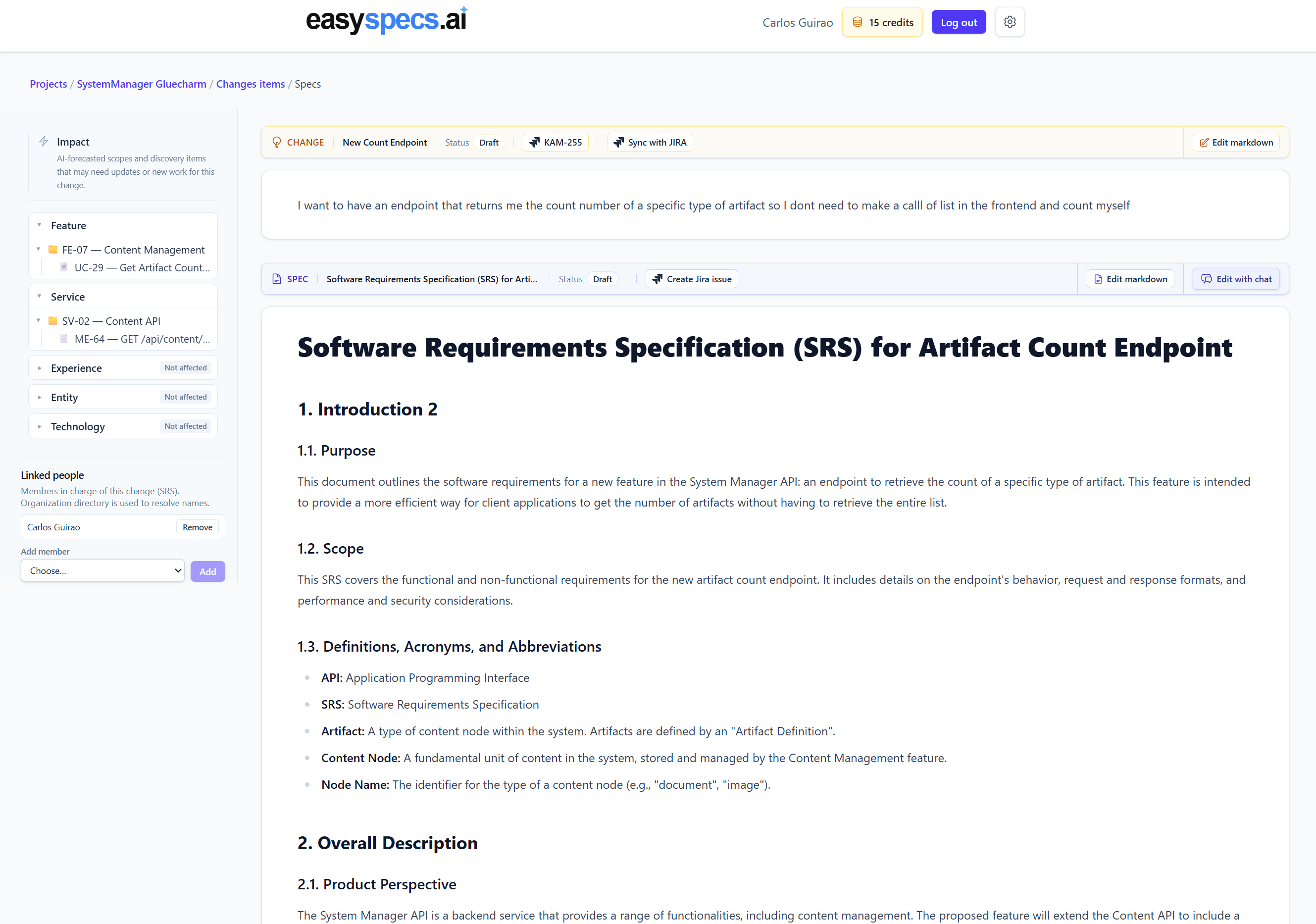This screenshot has height=924, width=1316.
Task: Select UC-29 Get Artifact Count item
Action: pos(142,267)
